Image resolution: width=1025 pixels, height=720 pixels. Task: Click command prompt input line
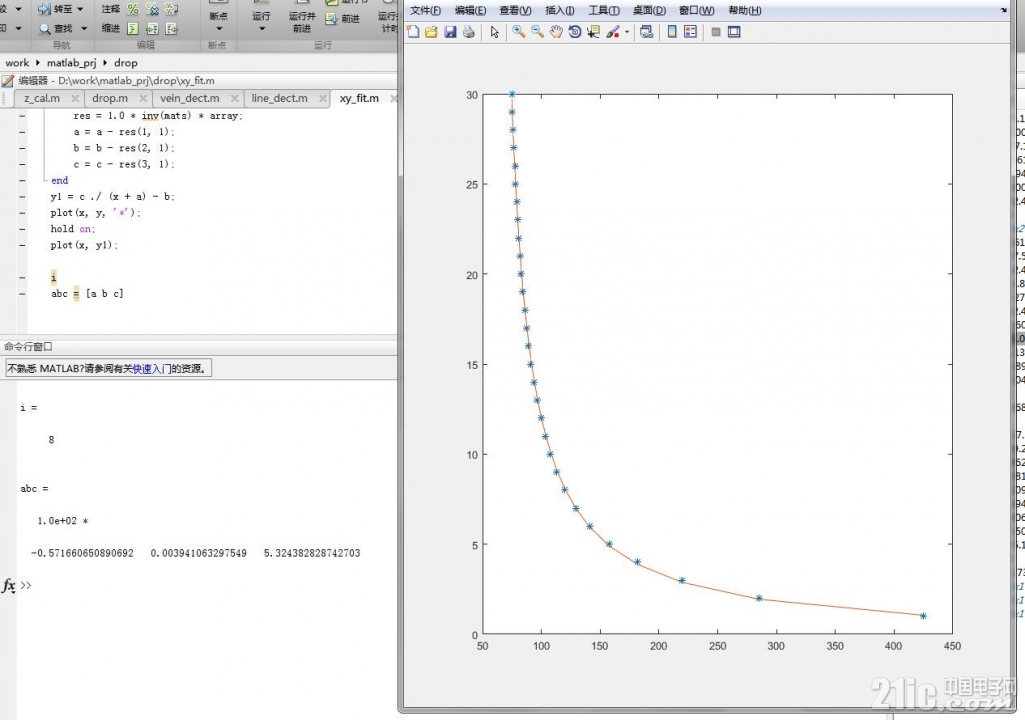(x=209, y=585)
